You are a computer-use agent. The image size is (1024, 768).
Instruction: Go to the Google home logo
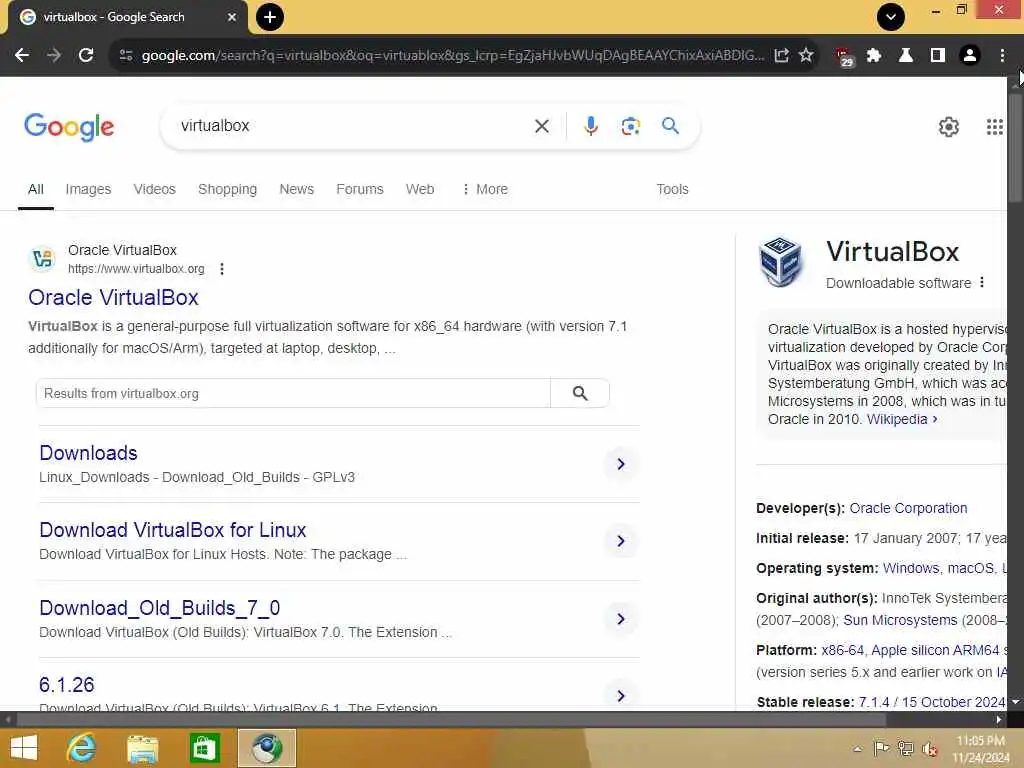tap(69, 127)
